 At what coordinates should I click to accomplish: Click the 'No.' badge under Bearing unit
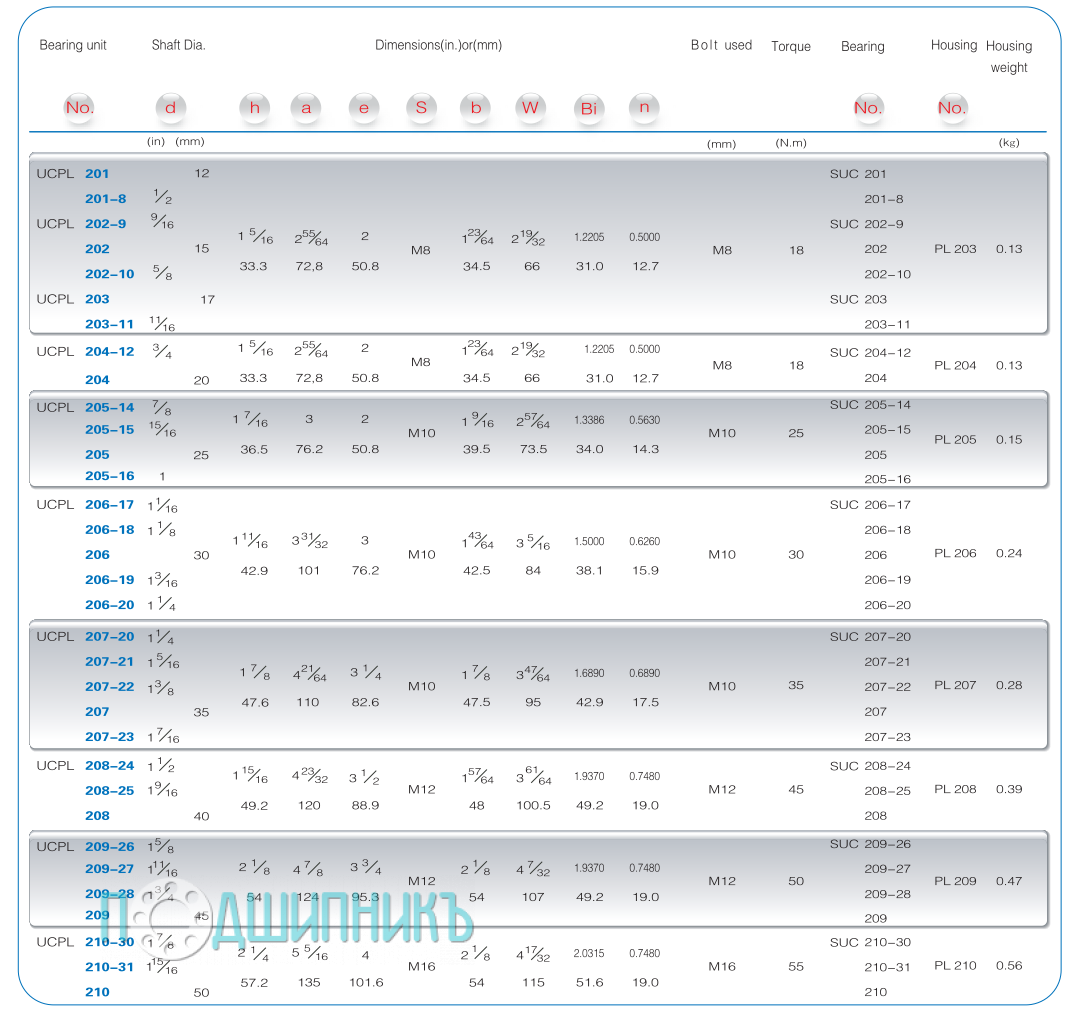pyautogui.click(x=79, y=108)
